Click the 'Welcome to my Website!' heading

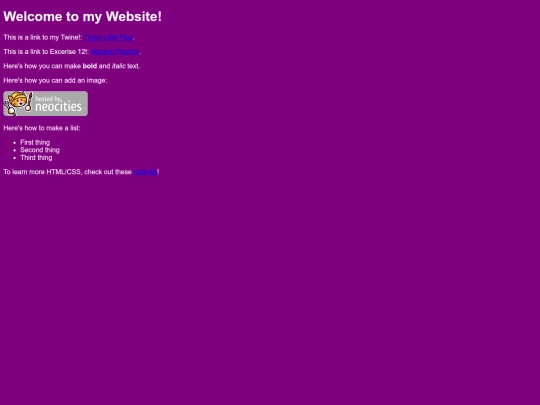coord(83,17)
